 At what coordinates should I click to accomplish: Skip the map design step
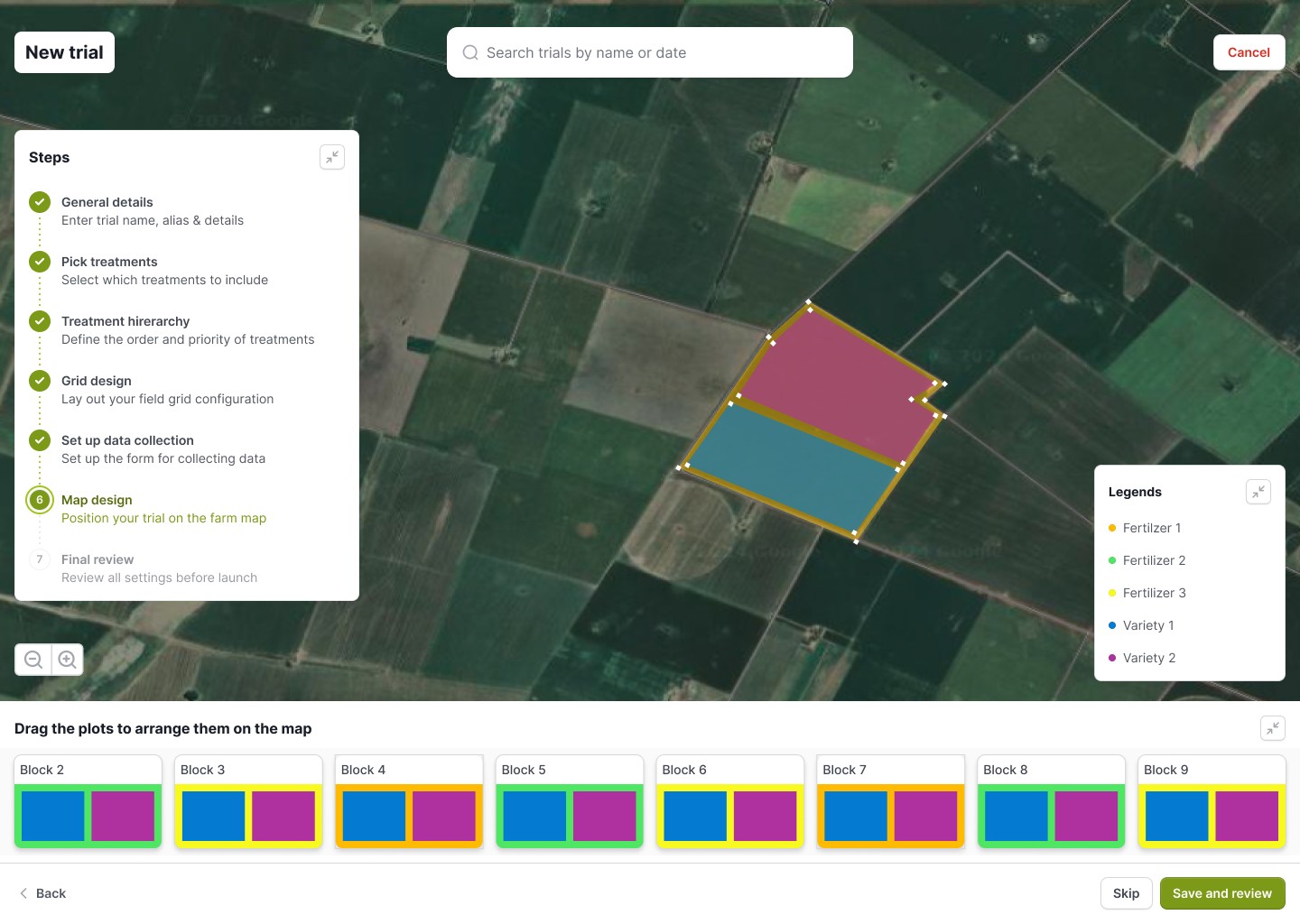pyautogui.click(x=1126, y=893)
